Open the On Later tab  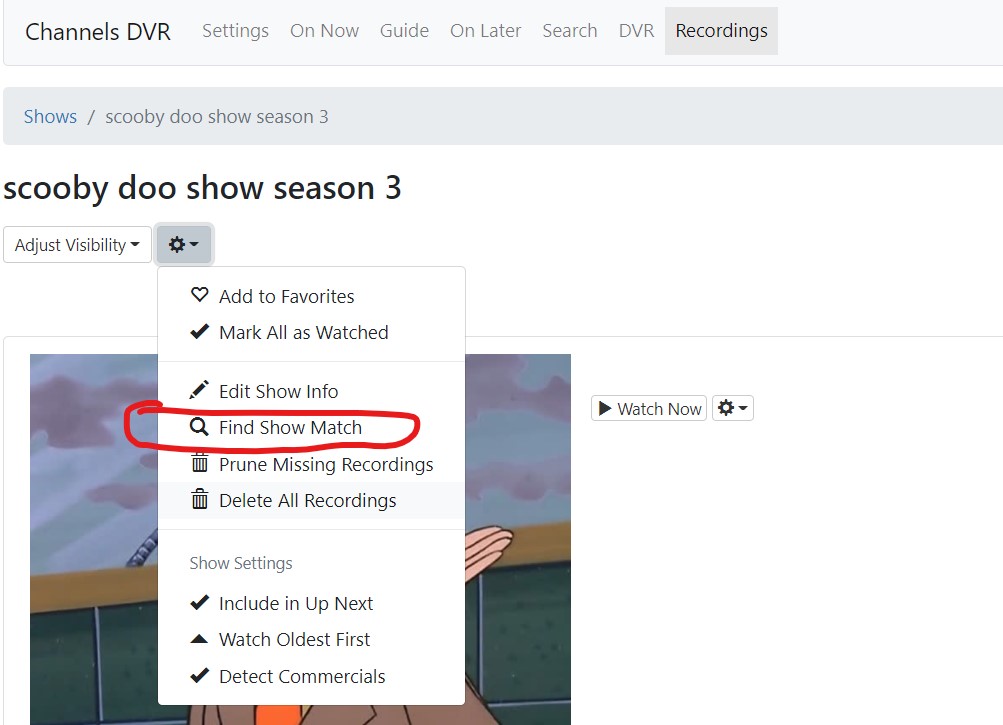[486, 31]
